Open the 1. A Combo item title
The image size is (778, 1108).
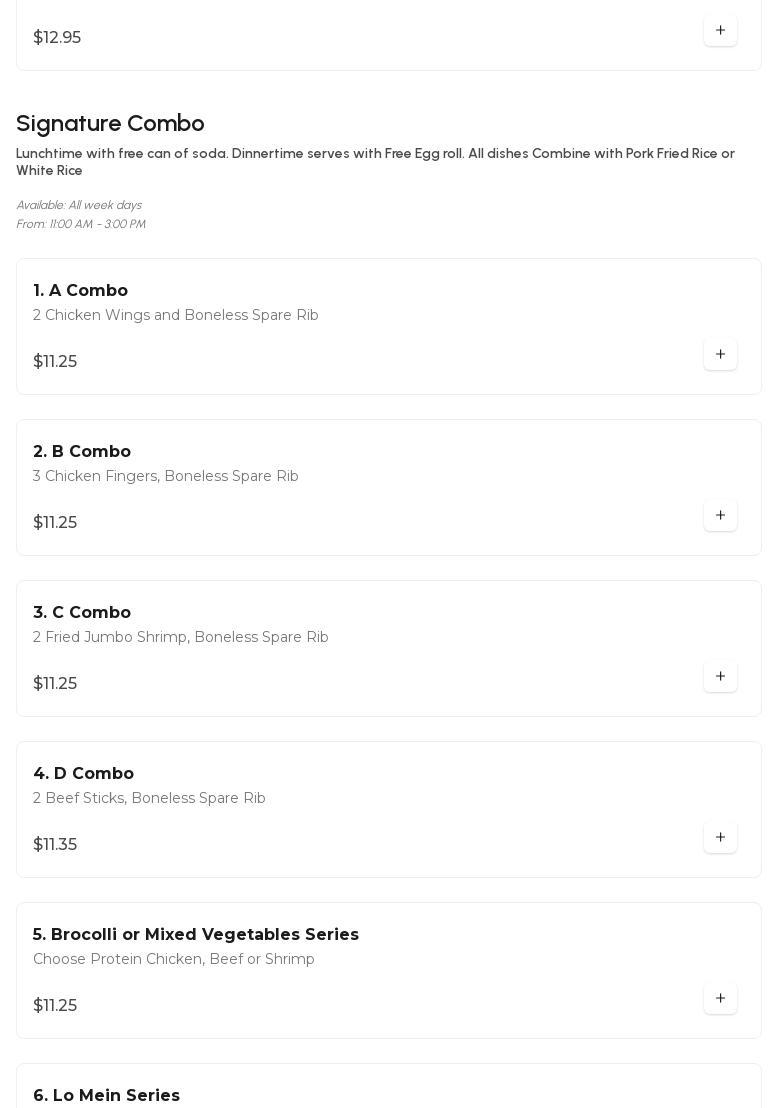pos(80,290)
